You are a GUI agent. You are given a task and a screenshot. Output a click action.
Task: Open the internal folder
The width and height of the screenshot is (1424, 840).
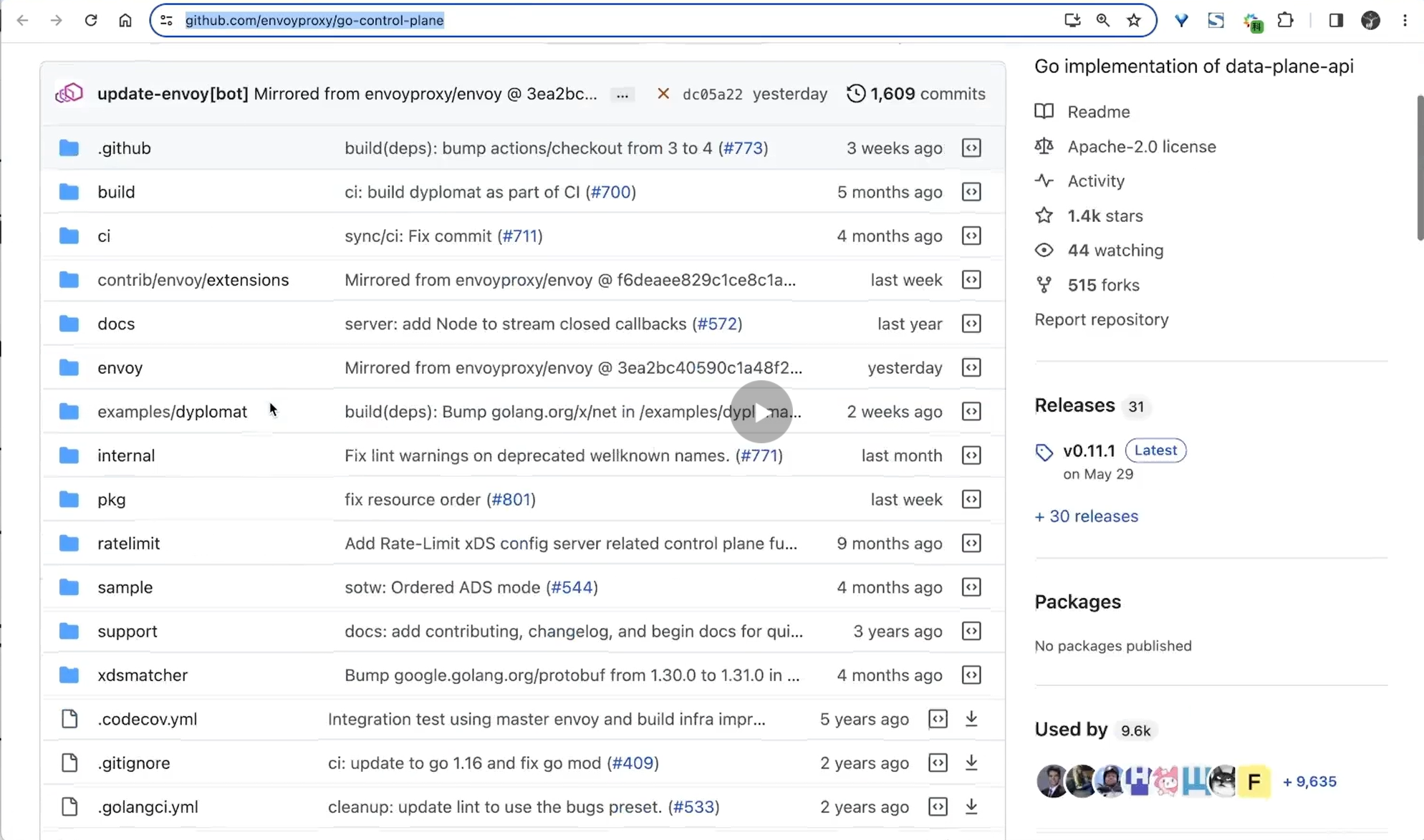coord(126,455)
